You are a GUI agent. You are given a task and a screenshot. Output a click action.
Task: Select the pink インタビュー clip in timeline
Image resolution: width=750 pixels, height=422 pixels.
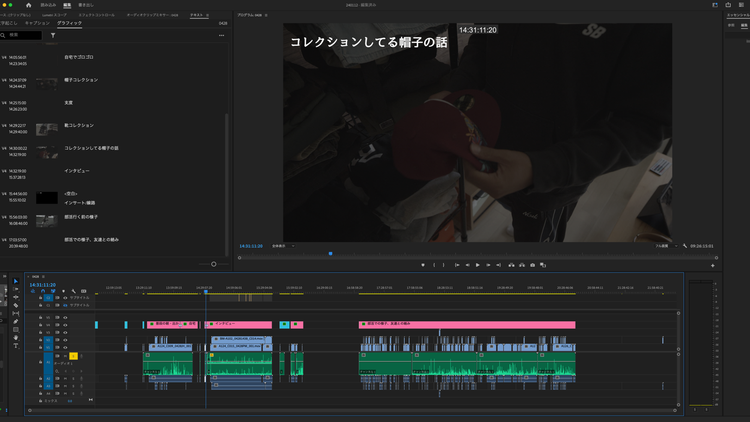tap(239, 325)
